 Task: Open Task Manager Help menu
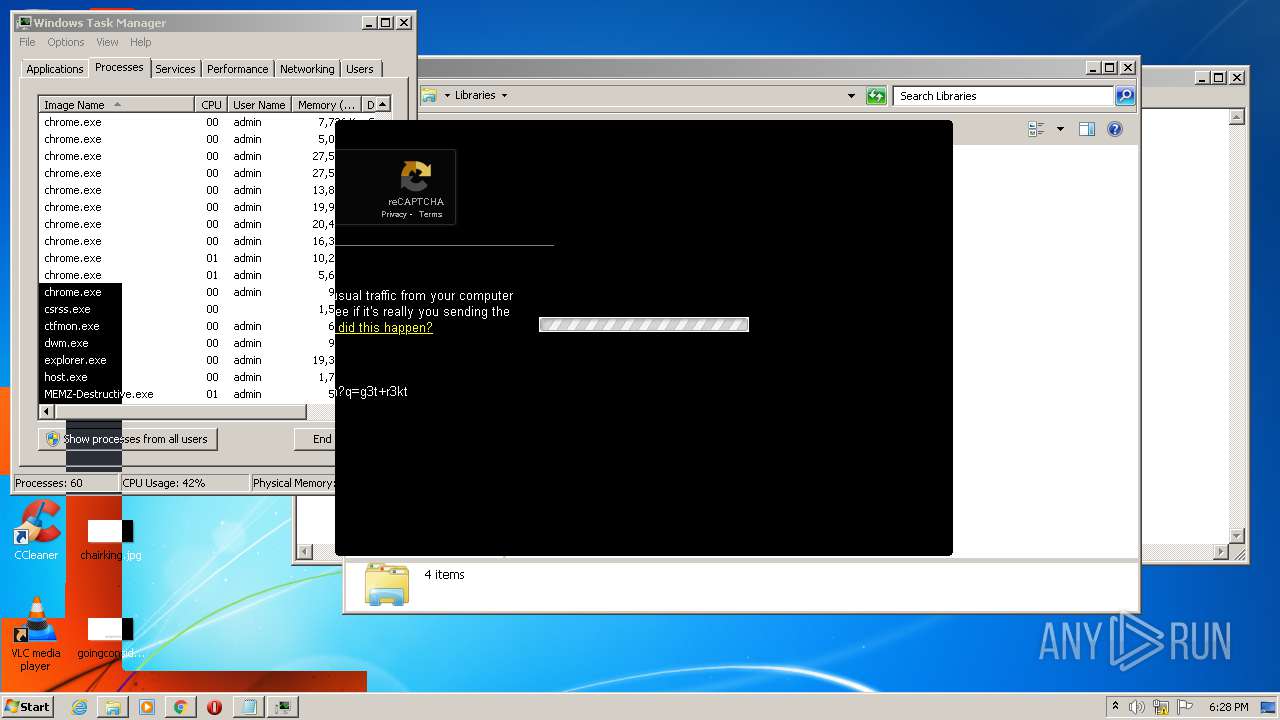click(x=141, y=42)
